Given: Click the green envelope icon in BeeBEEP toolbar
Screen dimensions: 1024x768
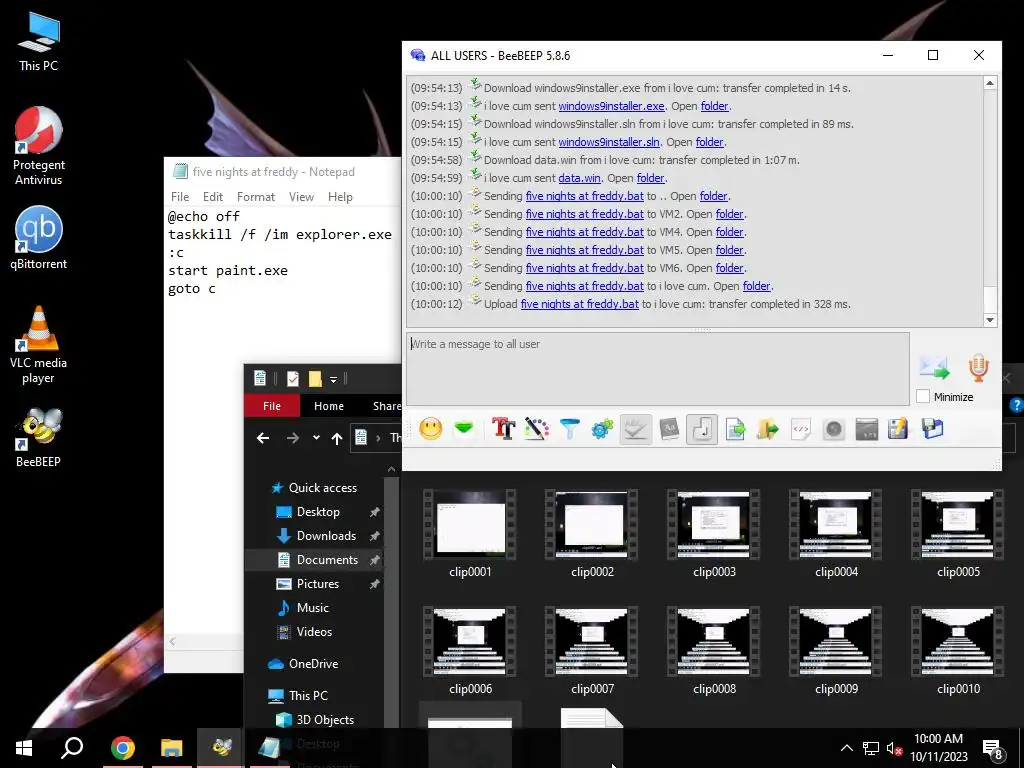Looking at the screenshot, I should 464,429.
